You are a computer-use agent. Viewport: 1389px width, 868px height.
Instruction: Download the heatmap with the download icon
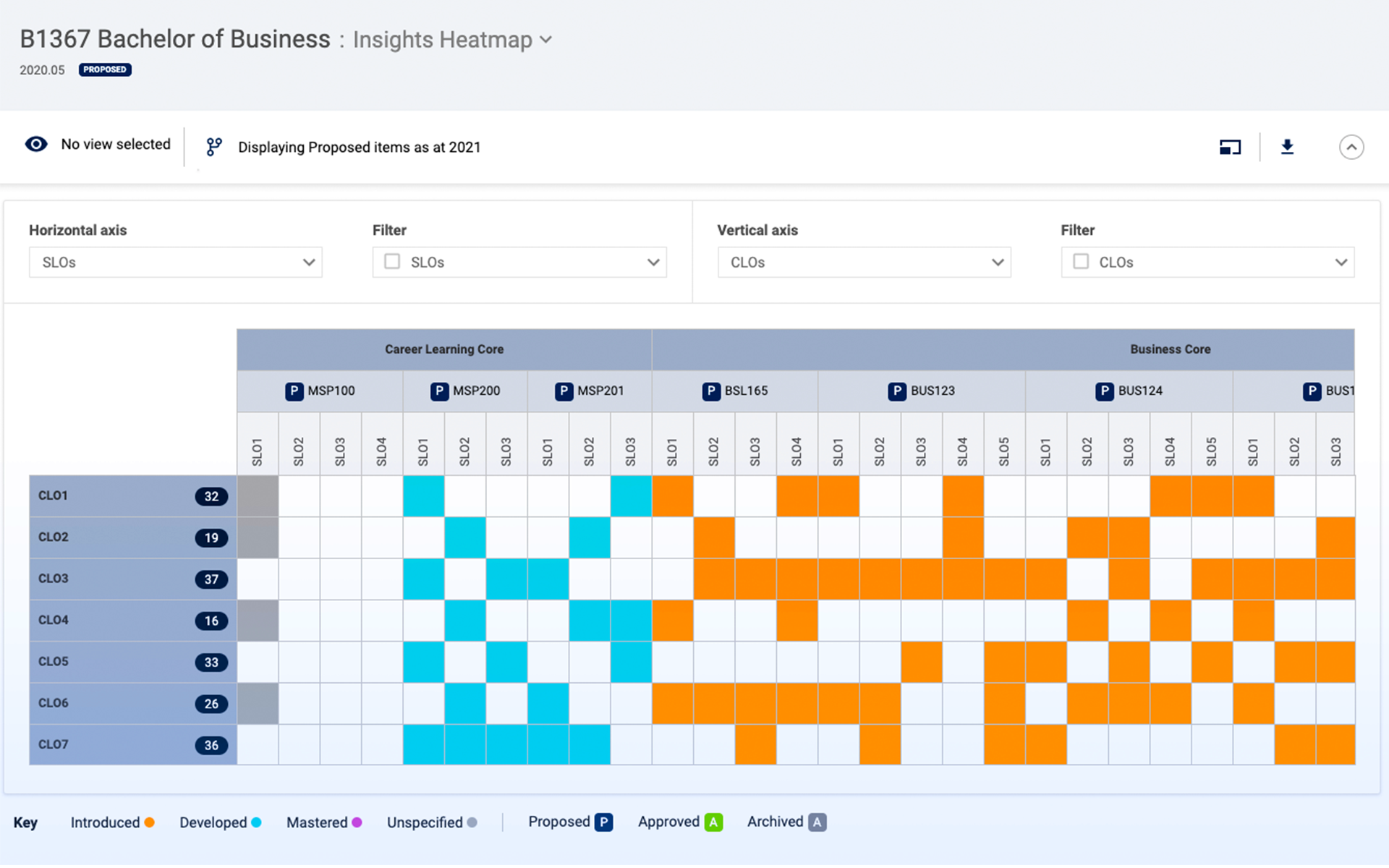pyautogui.click(x=1287, y=148)
